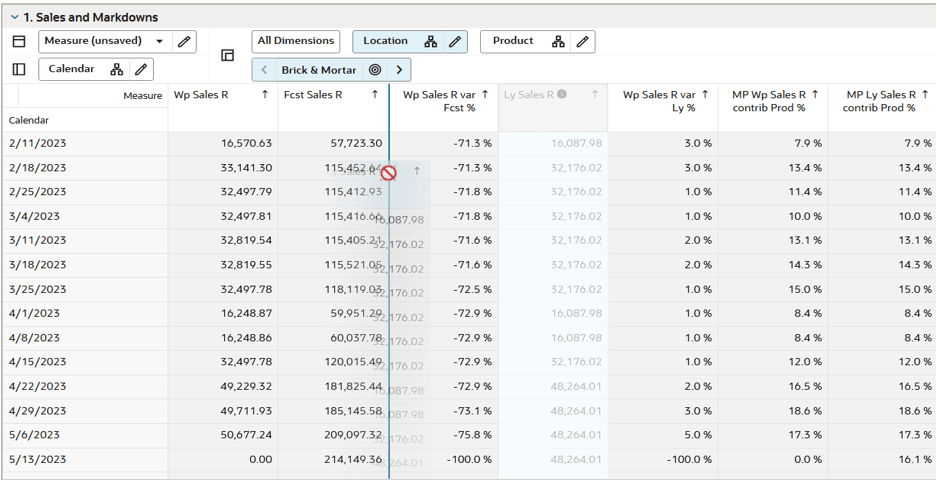Select the 2/11/2023 calendar row

[85, 143]
